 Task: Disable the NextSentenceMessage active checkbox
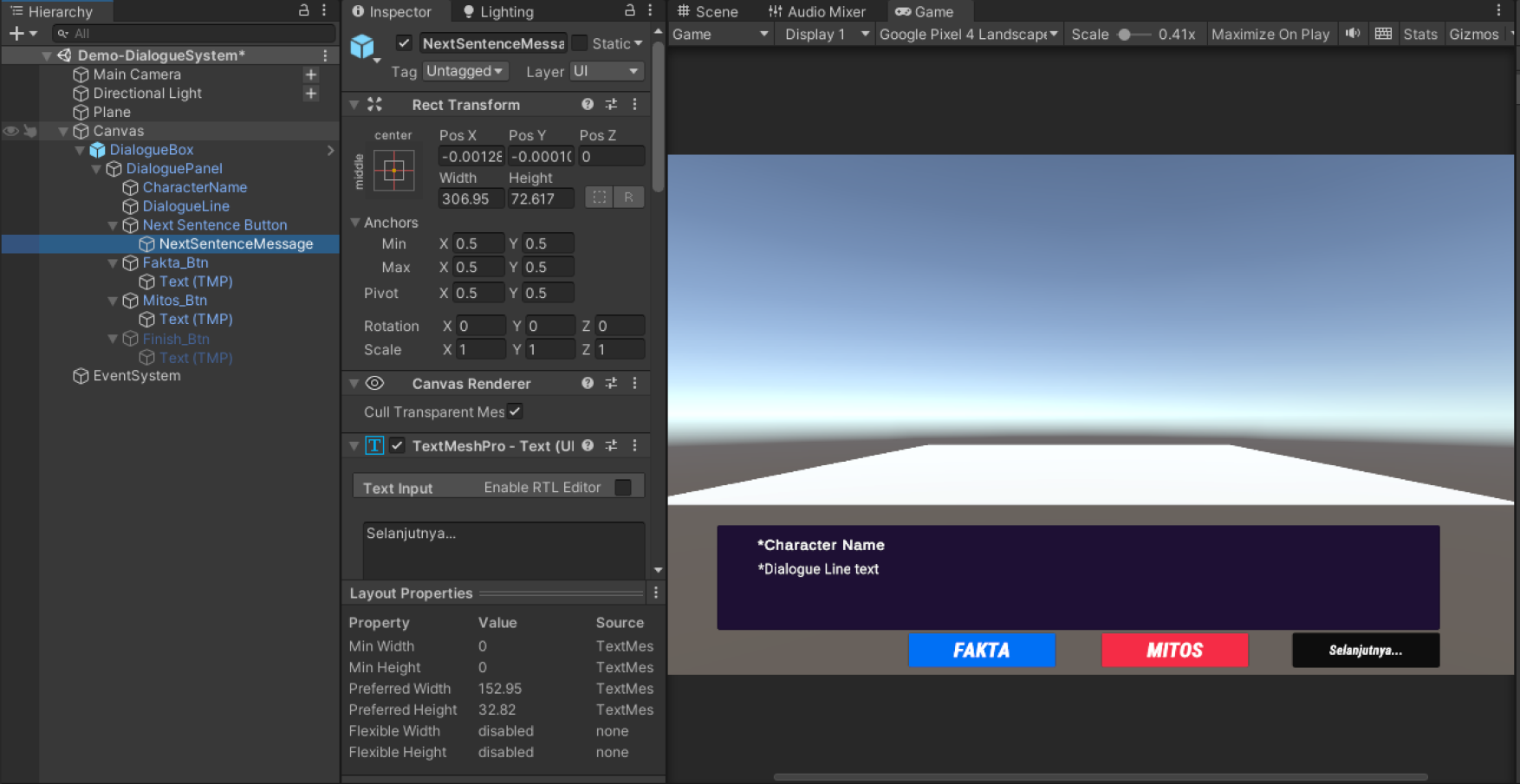[404, 42]
